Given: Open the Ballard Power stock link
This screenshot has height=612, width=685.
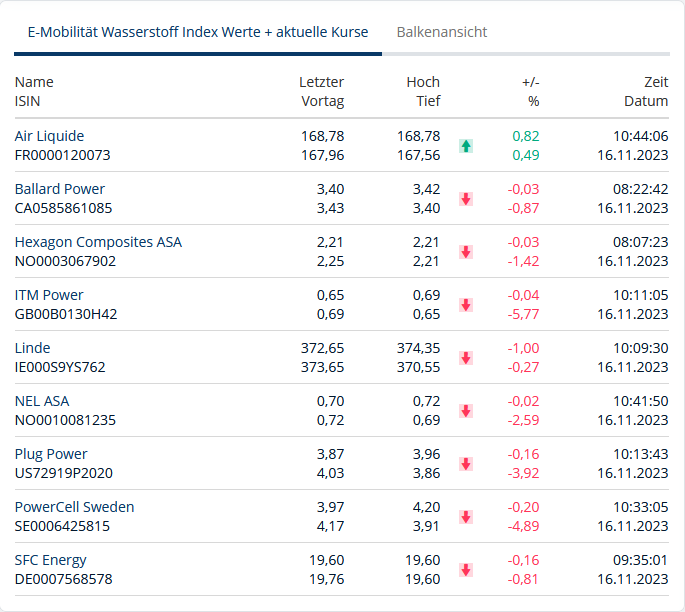Looking at the screenshot, I should click(x=60, y=189).
